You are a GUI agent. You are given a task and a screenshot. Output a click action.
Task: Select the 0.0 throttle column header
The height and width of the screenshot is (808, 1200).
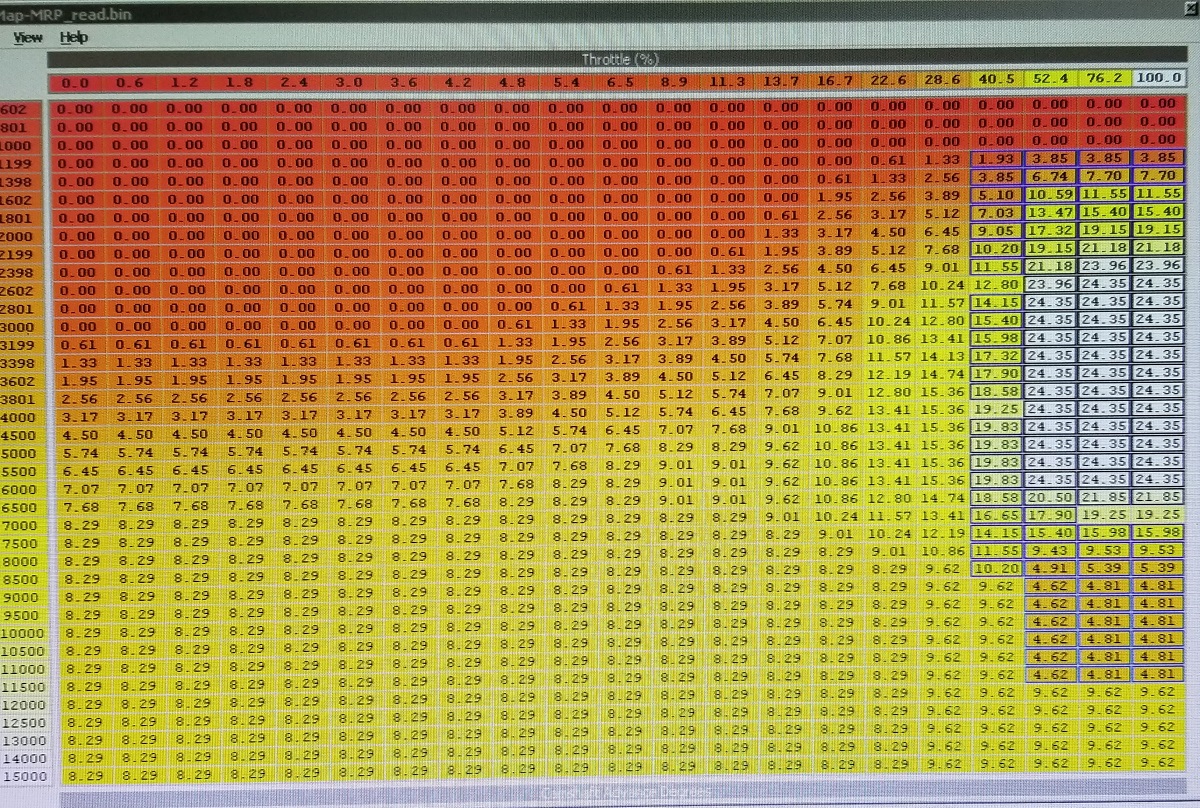click(x=75, y=82)
